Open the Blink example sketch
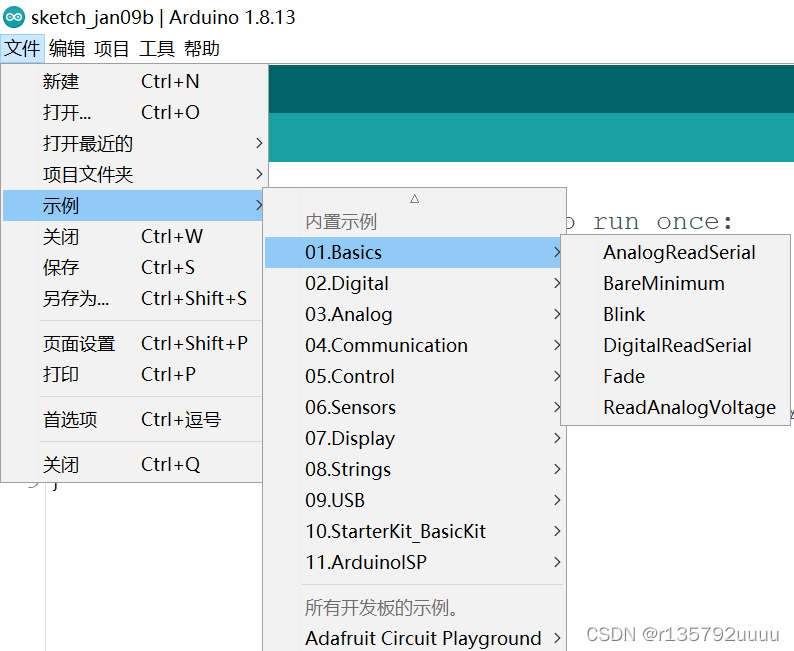The height and width of the screenshot is (651, 794). click(x=676, y=314)
